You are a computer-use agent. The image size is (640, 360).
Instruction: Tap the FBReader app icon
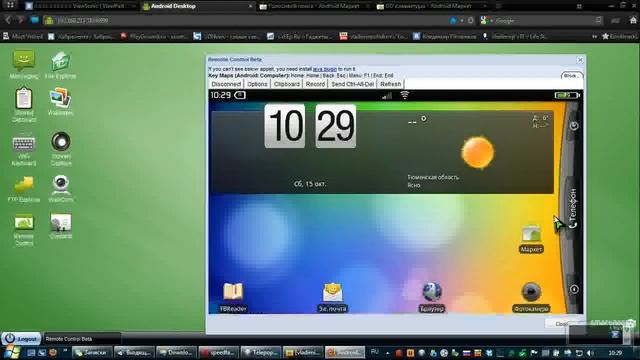[x=233, y=297]
